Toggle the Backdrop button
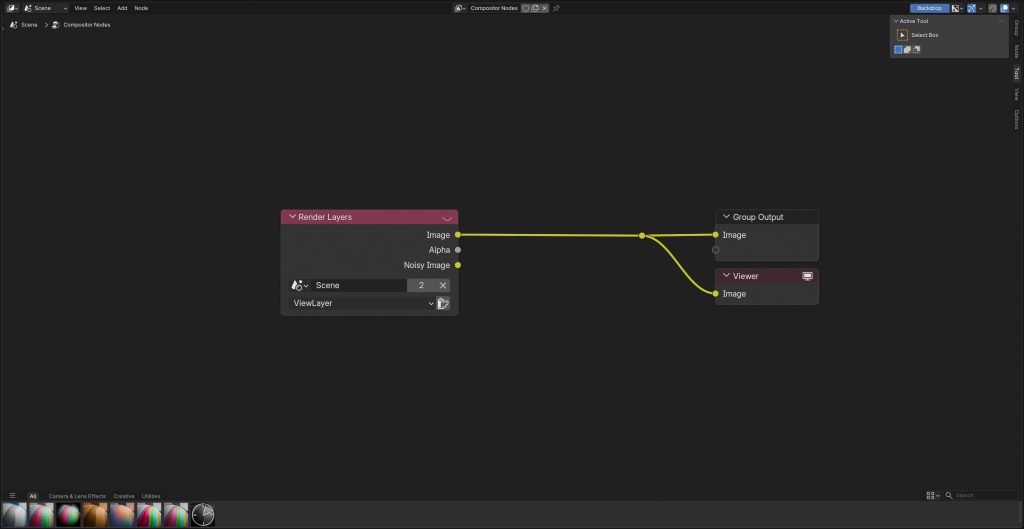Viewport: 1024px width, 529px height. pyautogui.click(x=929, y=8)
